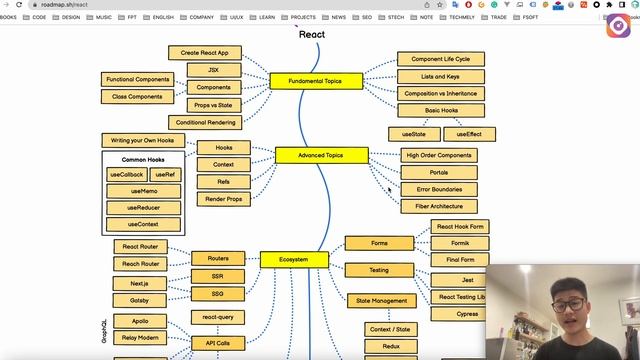Open the gray funnel extension icon
Image resolution: width=640 pixels, height=360 pixels.
[x=507, y=5]
